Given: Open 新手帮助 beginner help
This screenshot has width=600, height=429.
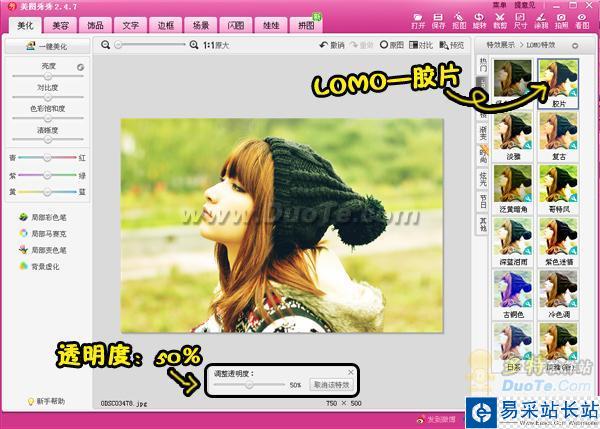Looking at the screenshot, I should click(46, 401).
